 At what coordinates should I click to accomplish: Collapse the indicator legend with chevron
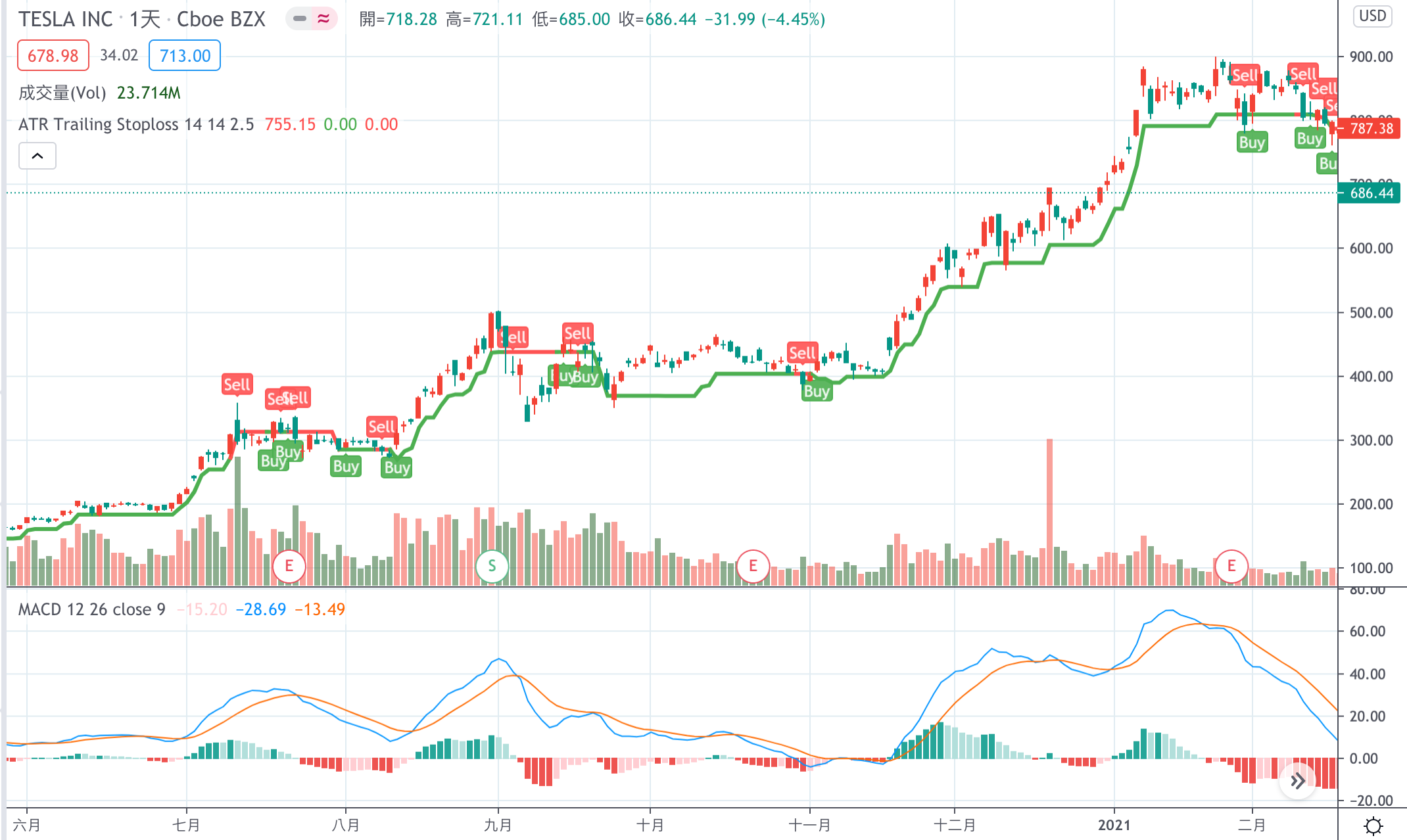tap(37, 156)
